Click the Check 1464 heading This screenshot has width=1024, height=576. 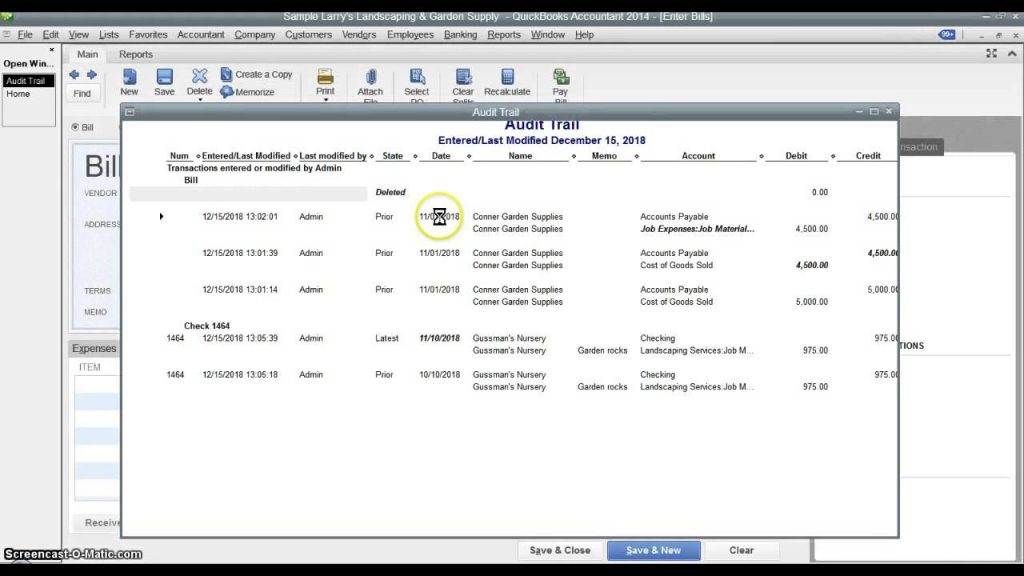click(207, 326)
